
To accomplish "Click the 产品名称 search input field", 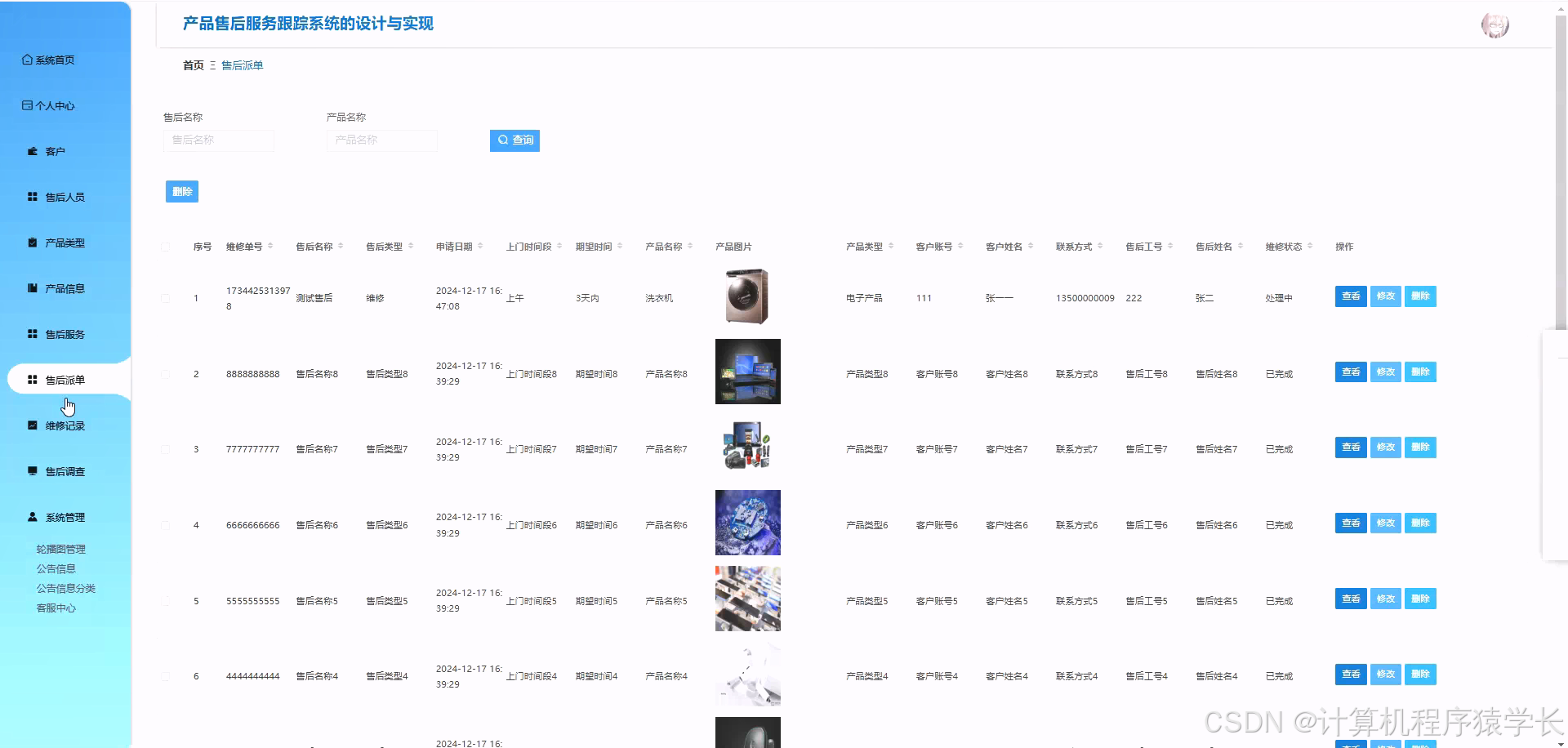I will 381,140.
